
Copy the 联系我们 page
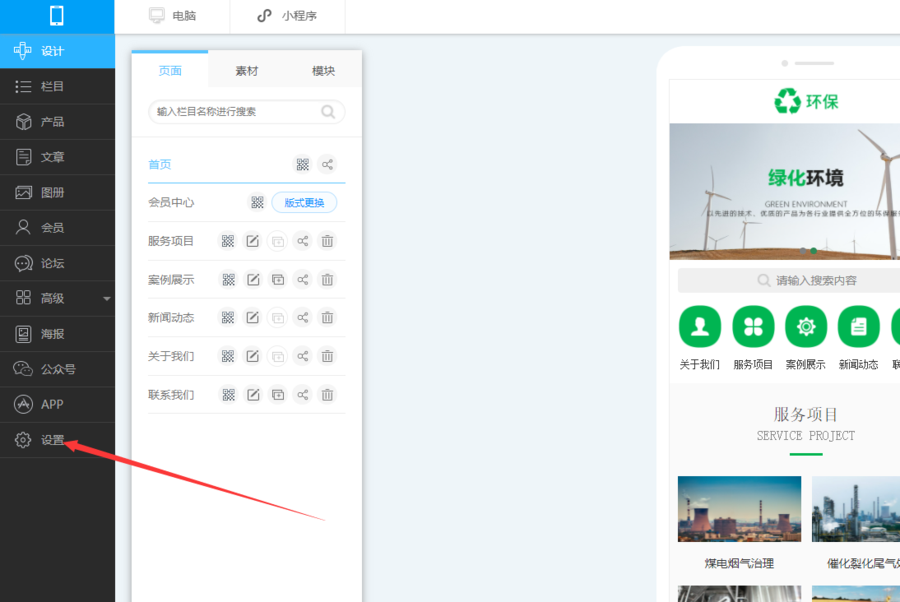(278, 395)
